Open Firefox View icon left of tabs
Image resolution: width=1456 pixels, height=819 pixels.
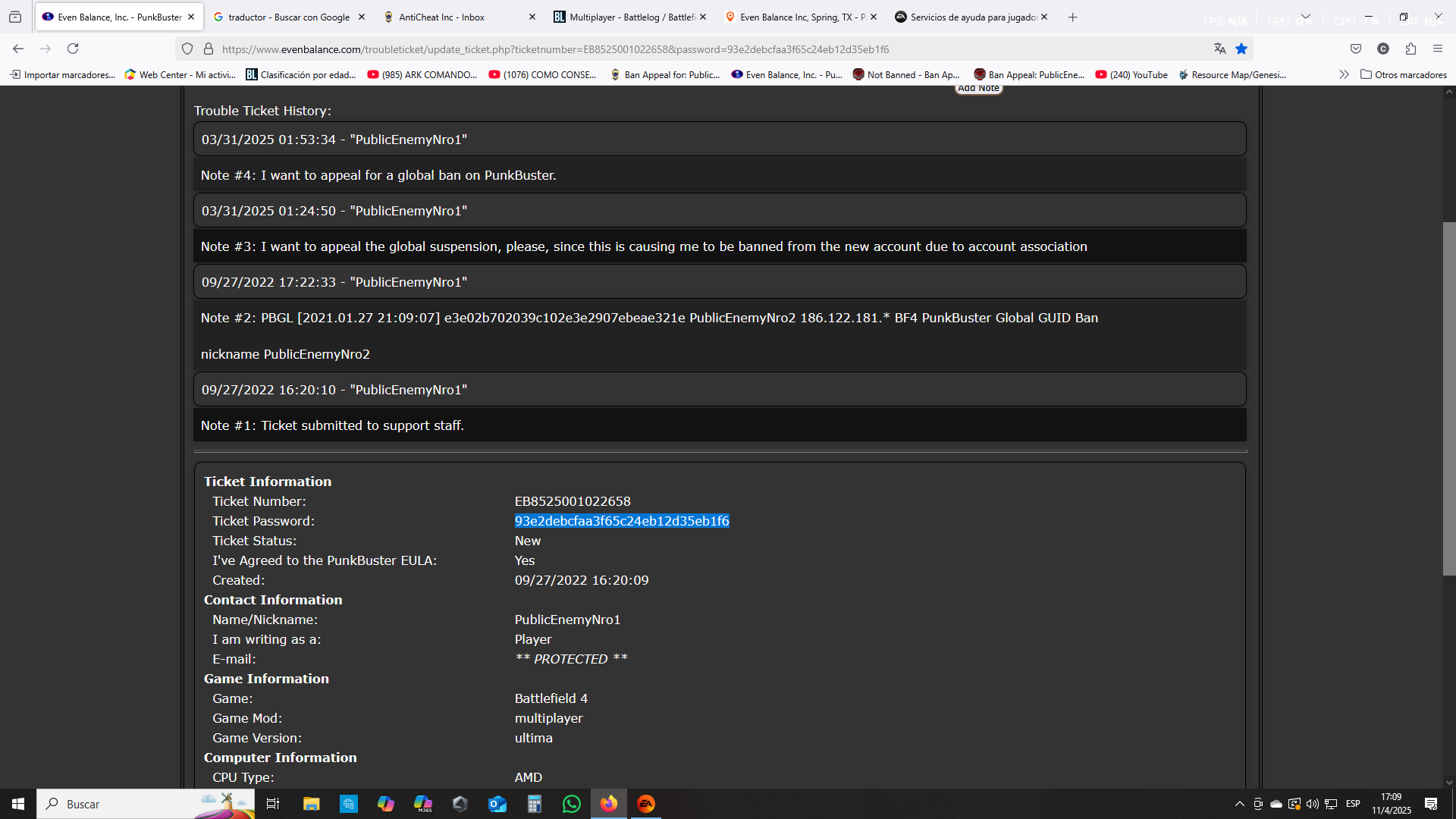pyautogui.click(x=15, y=17)
